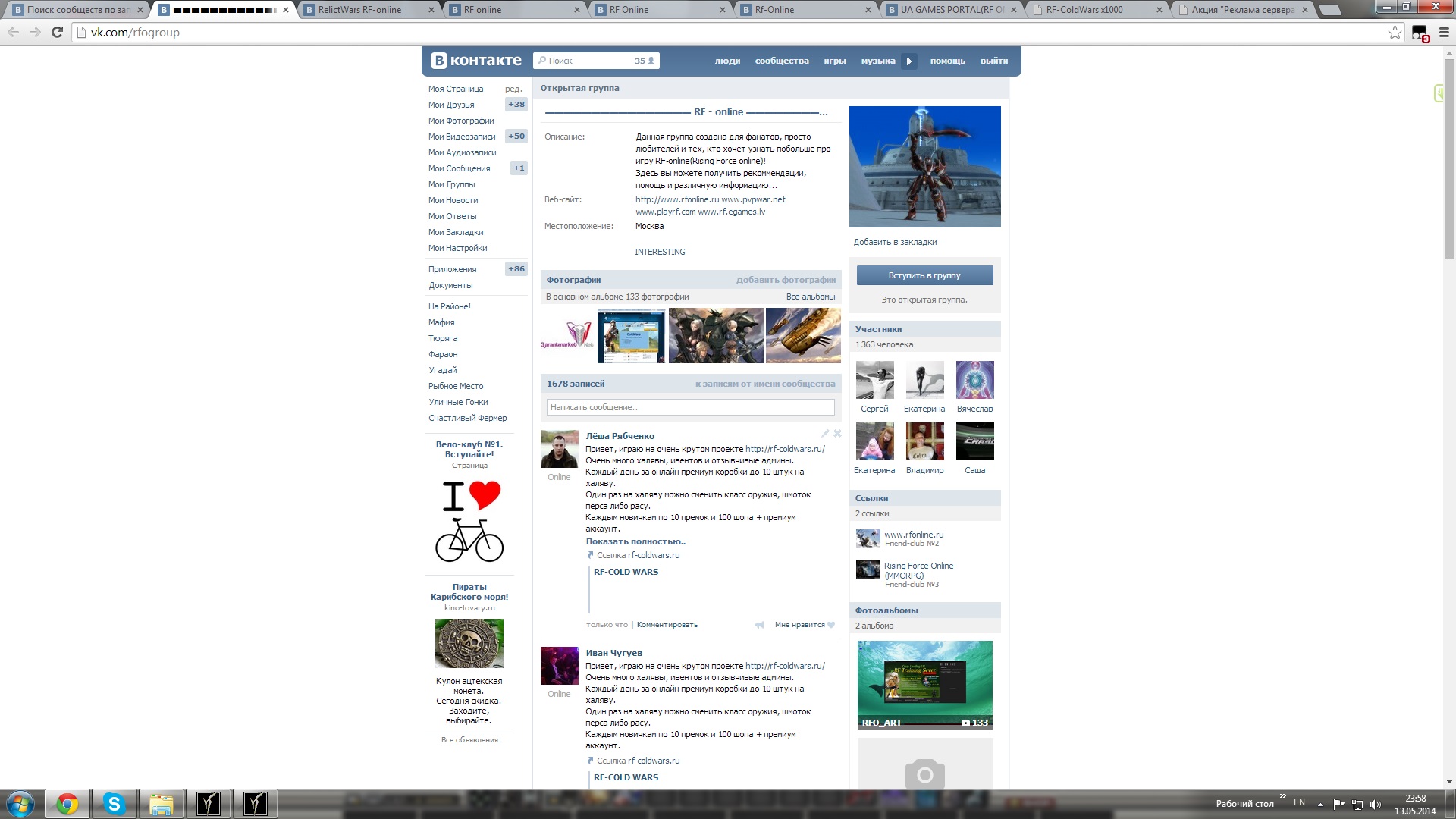1456x819 pixels.
Task: Open Мои Видеозаписи in sidebar
Action: 462,136
